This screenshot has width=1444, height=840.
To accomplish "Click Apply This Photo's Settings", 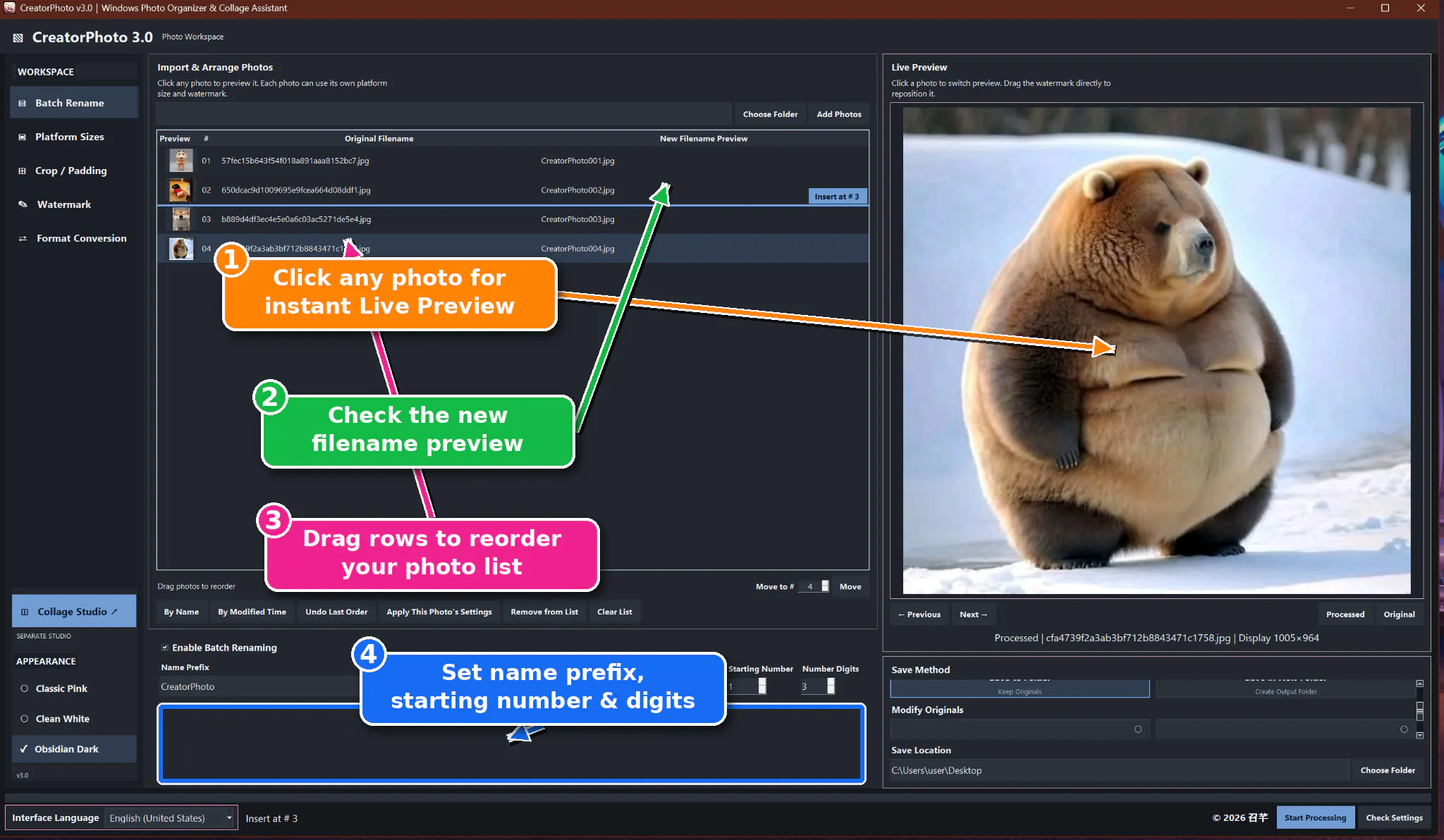I will click(x=439, y=612).
